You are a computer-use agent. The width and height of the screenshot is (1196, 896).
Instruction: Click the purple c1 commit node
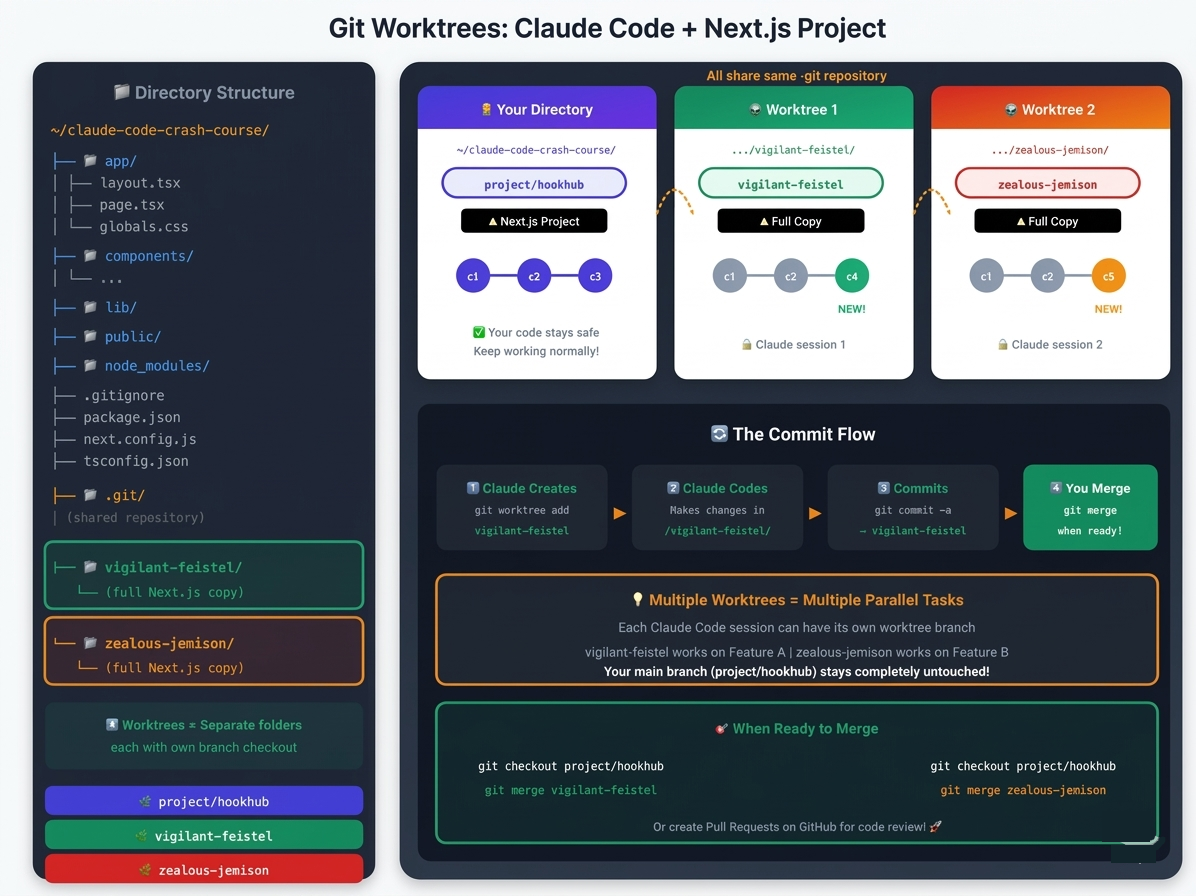point(473,276)
